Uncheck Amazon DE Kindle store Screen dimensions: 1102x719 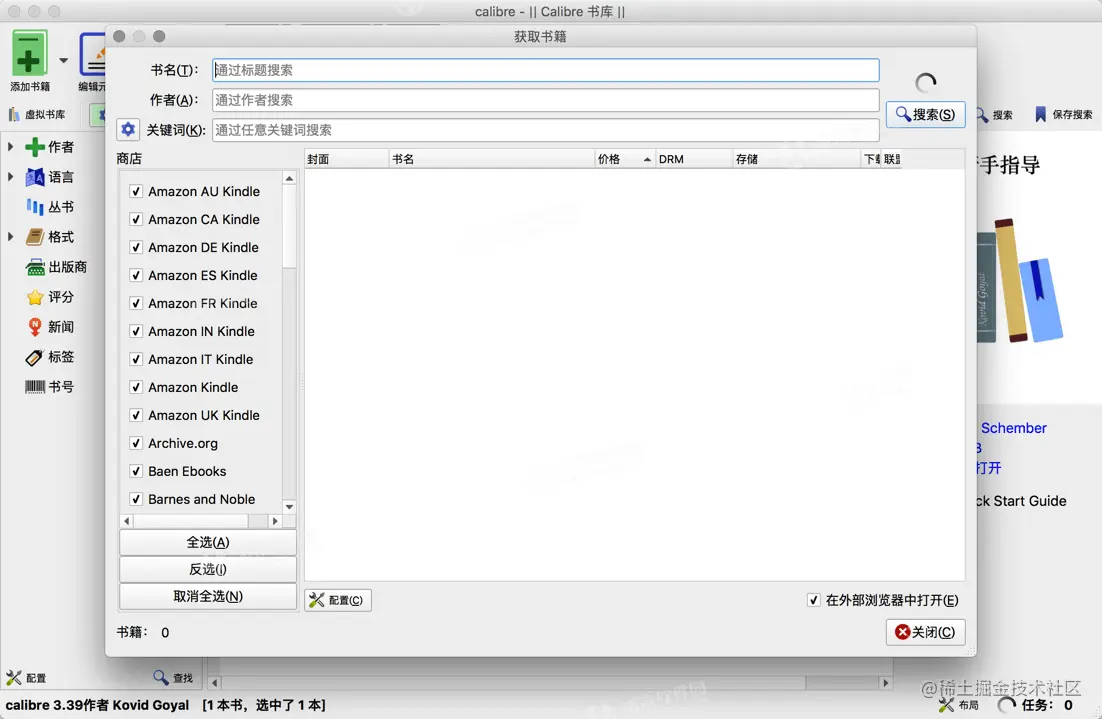136,247
